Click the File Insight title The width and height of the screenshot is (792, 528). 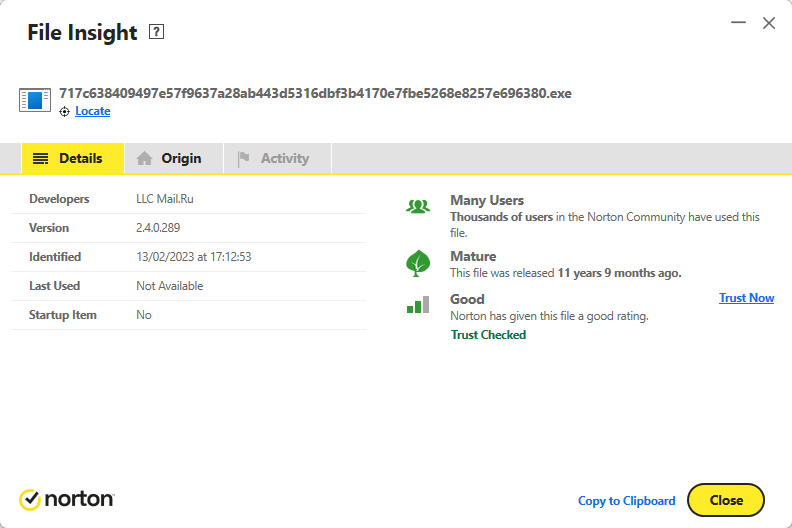point(82,32)
